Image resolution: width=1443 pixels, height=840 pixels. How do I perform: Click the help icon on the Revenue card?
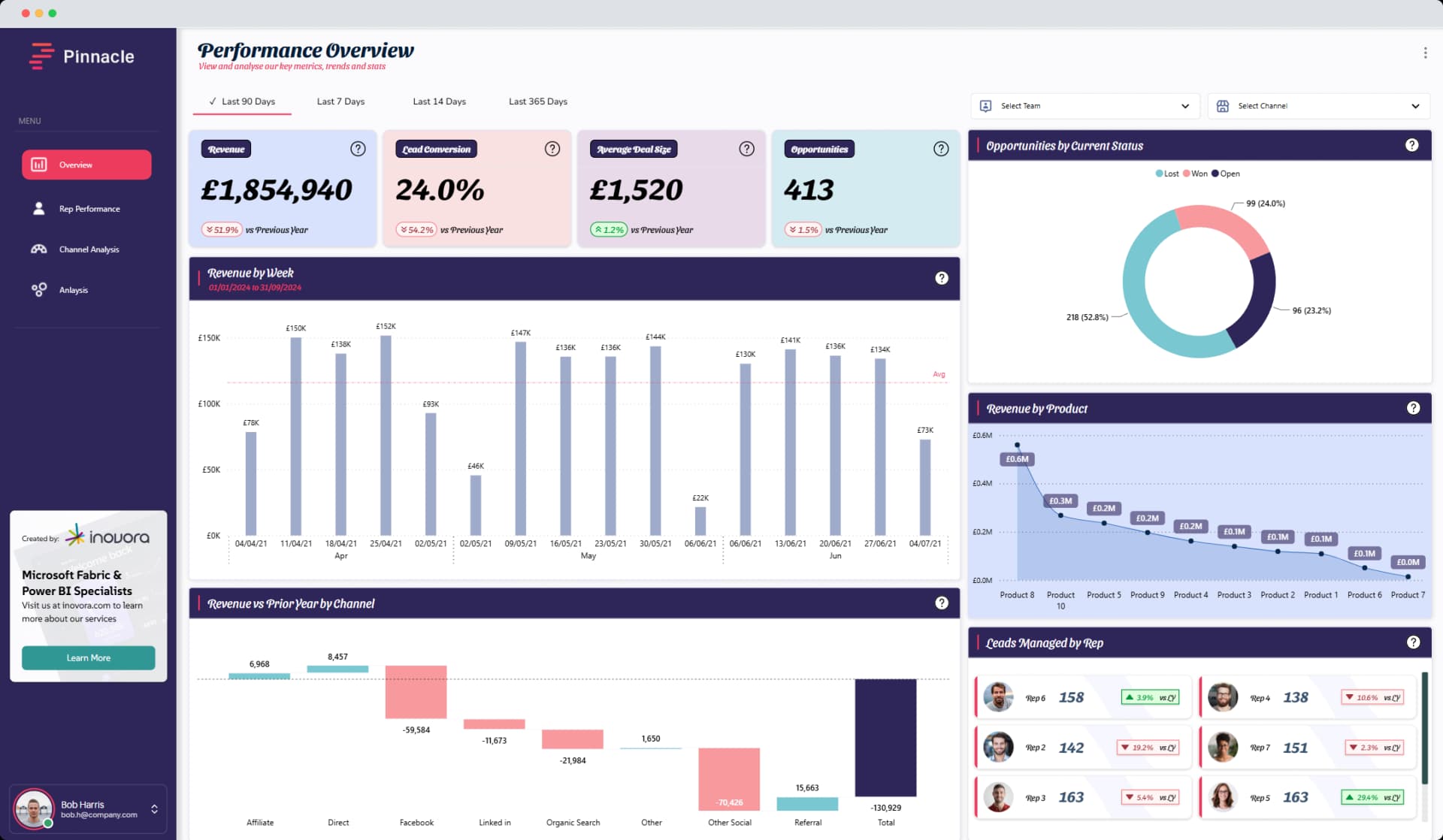(x=358, y=149)
